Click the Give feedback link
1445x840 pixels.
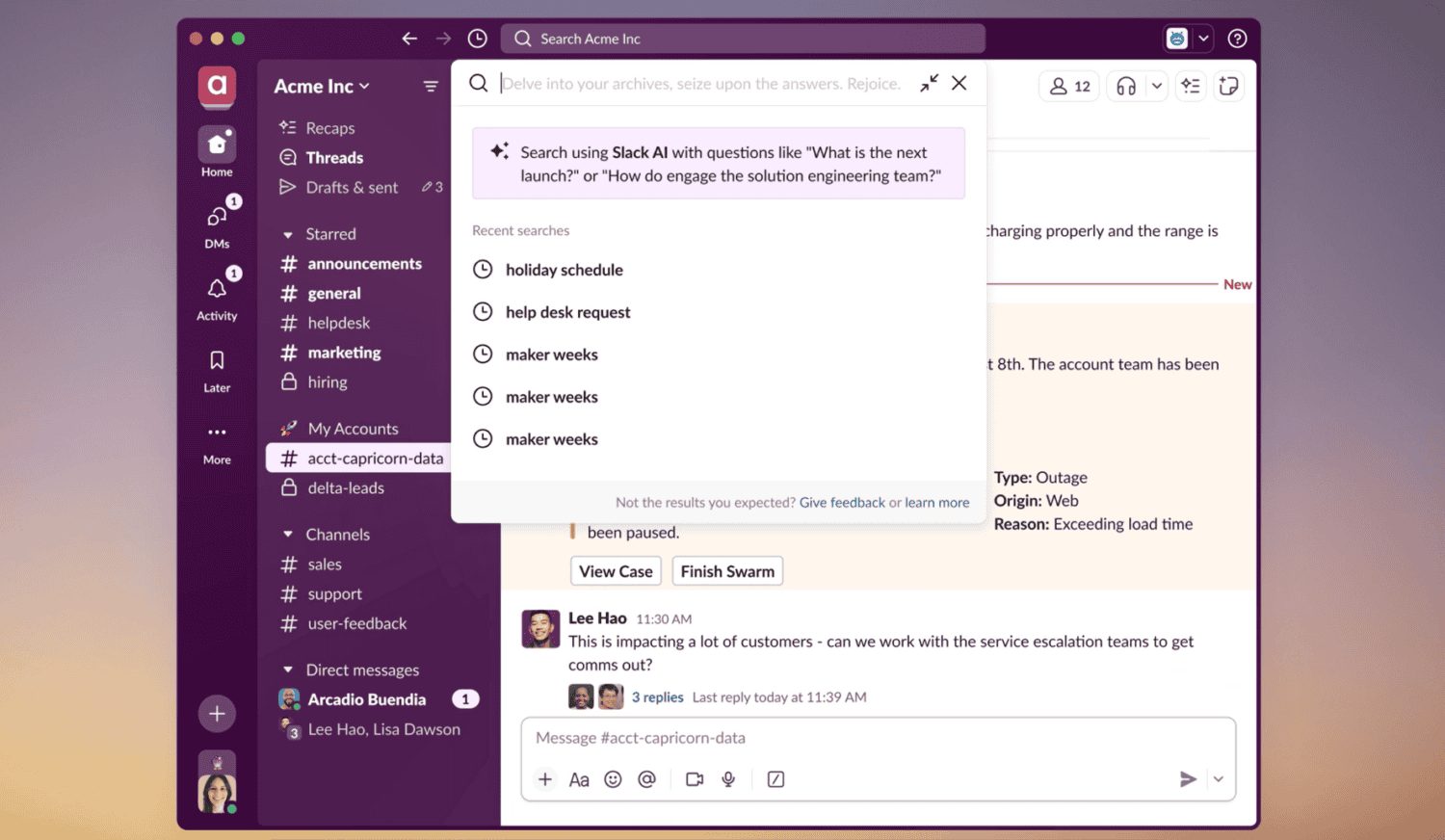coord(841,502)
